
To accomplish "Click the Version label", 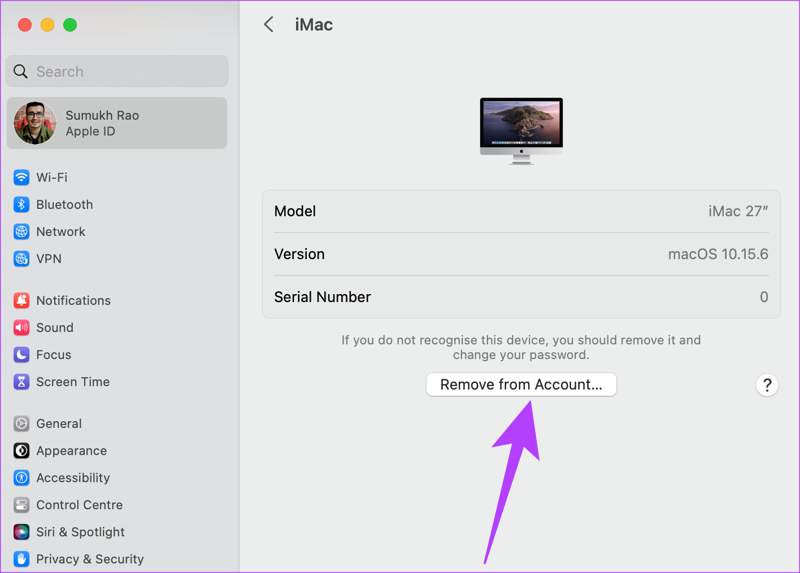I will pyautogui.click(x=299, y=254).
